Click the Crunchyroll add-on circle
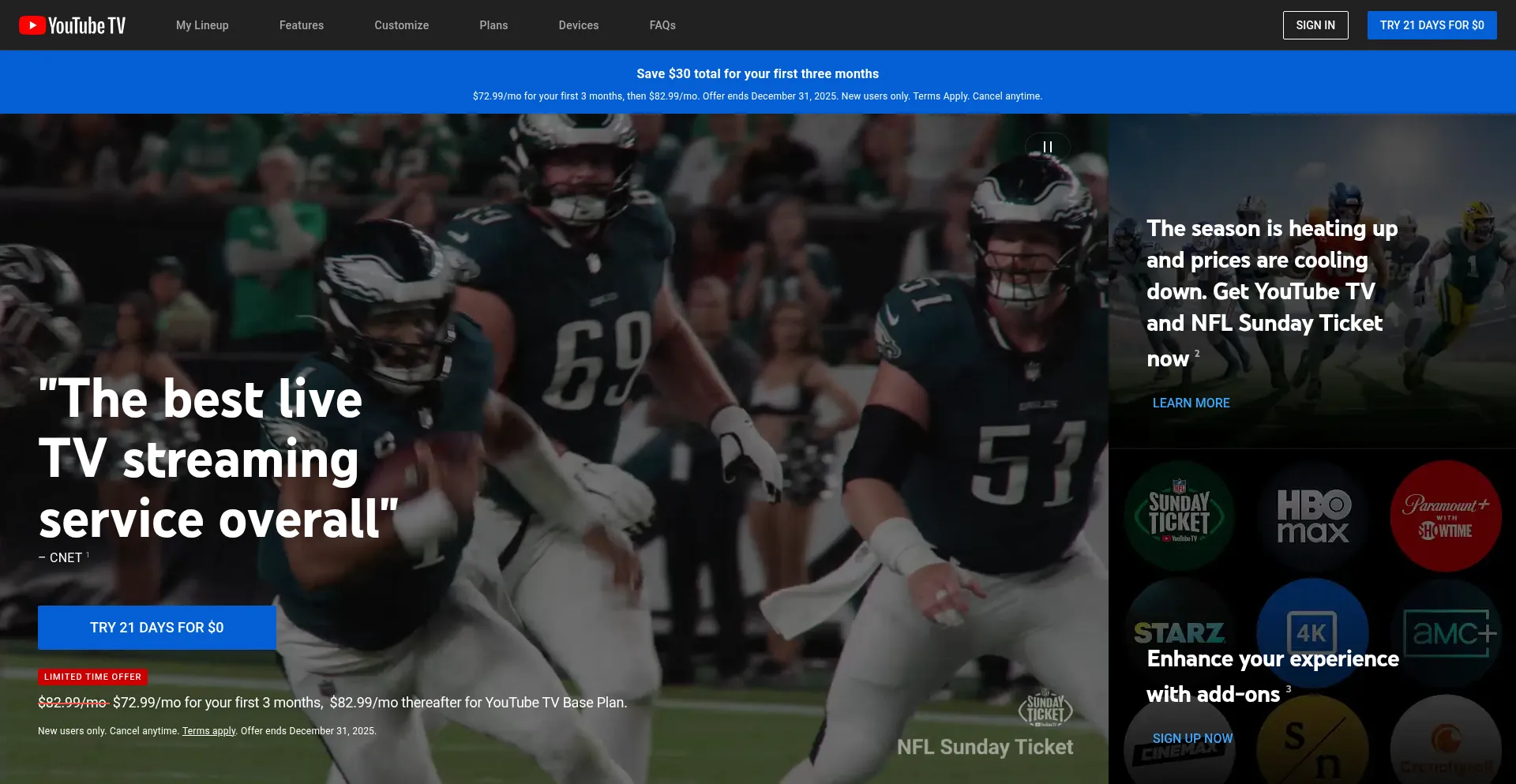The height and width of the screenshot is (784, 1516). pos(1445,746)
